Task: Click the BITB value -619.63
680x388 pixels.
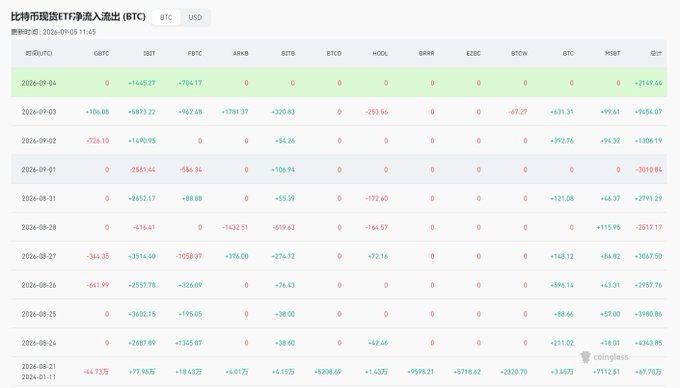Action: [284, 227]
